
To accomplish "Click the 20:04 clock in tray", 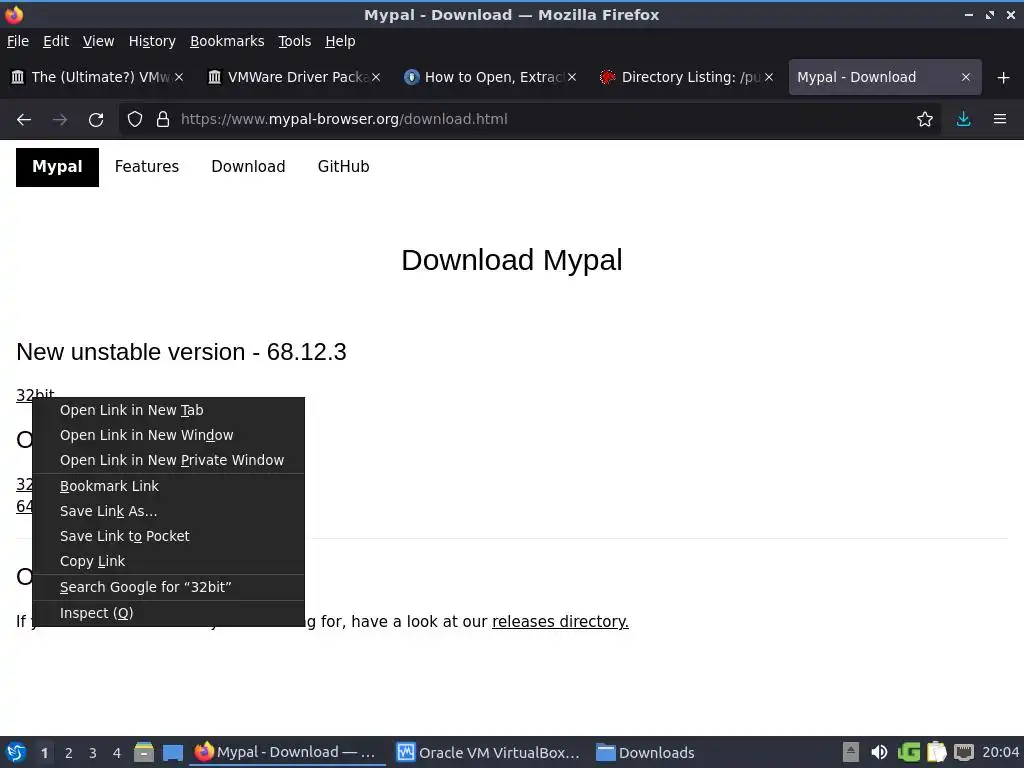I will pos(1000,753).
